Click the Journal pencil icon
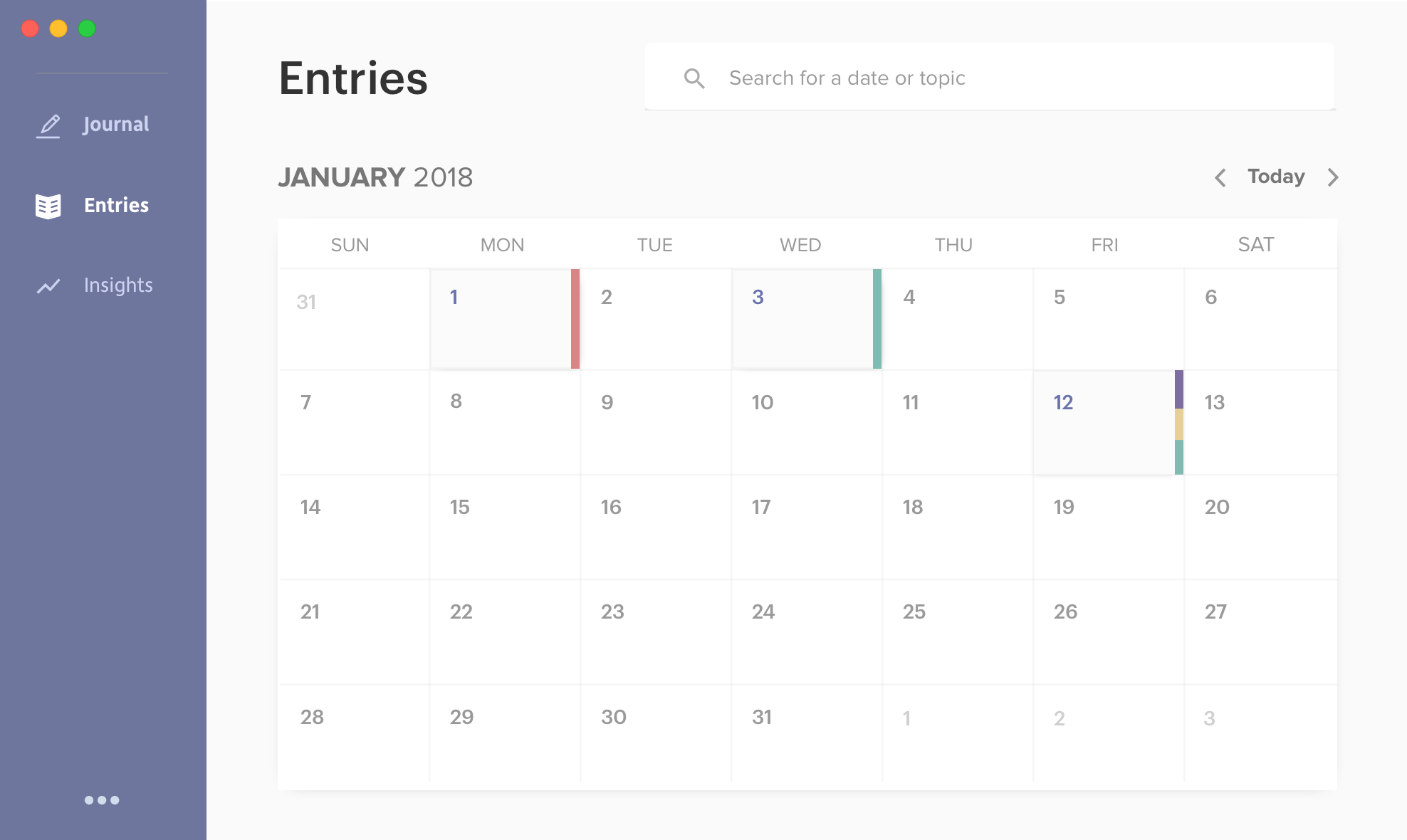 click(x=48, y=125)
